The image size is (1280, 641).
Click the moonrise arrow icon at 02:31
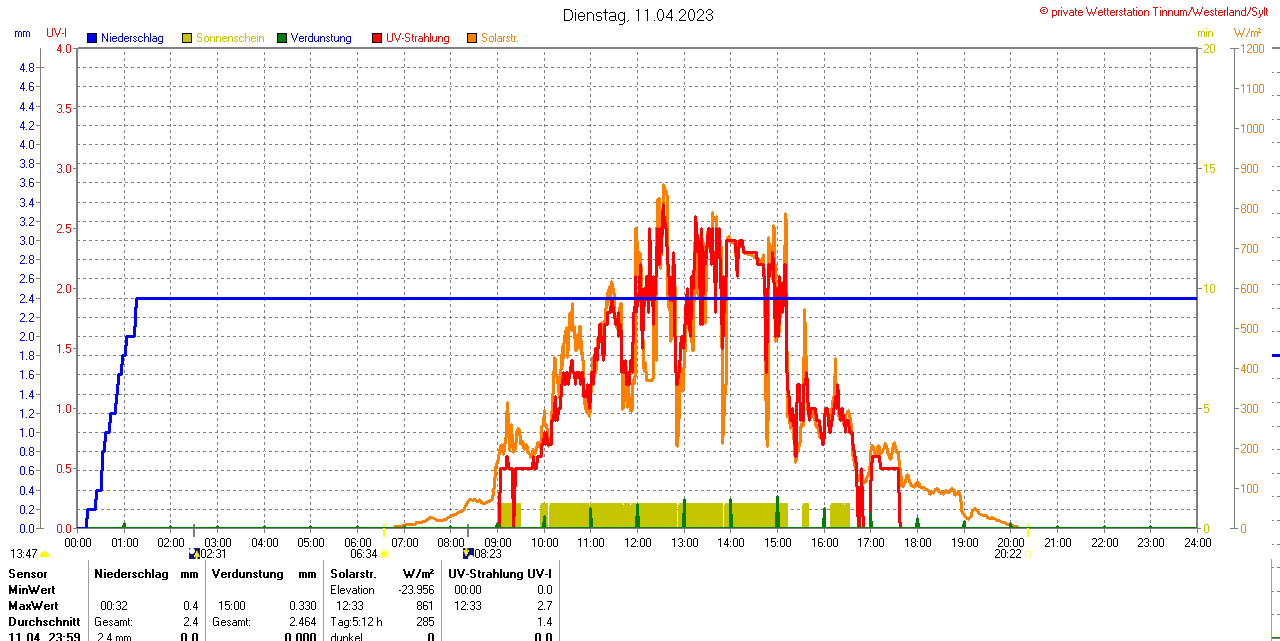[x=194, y=553]
